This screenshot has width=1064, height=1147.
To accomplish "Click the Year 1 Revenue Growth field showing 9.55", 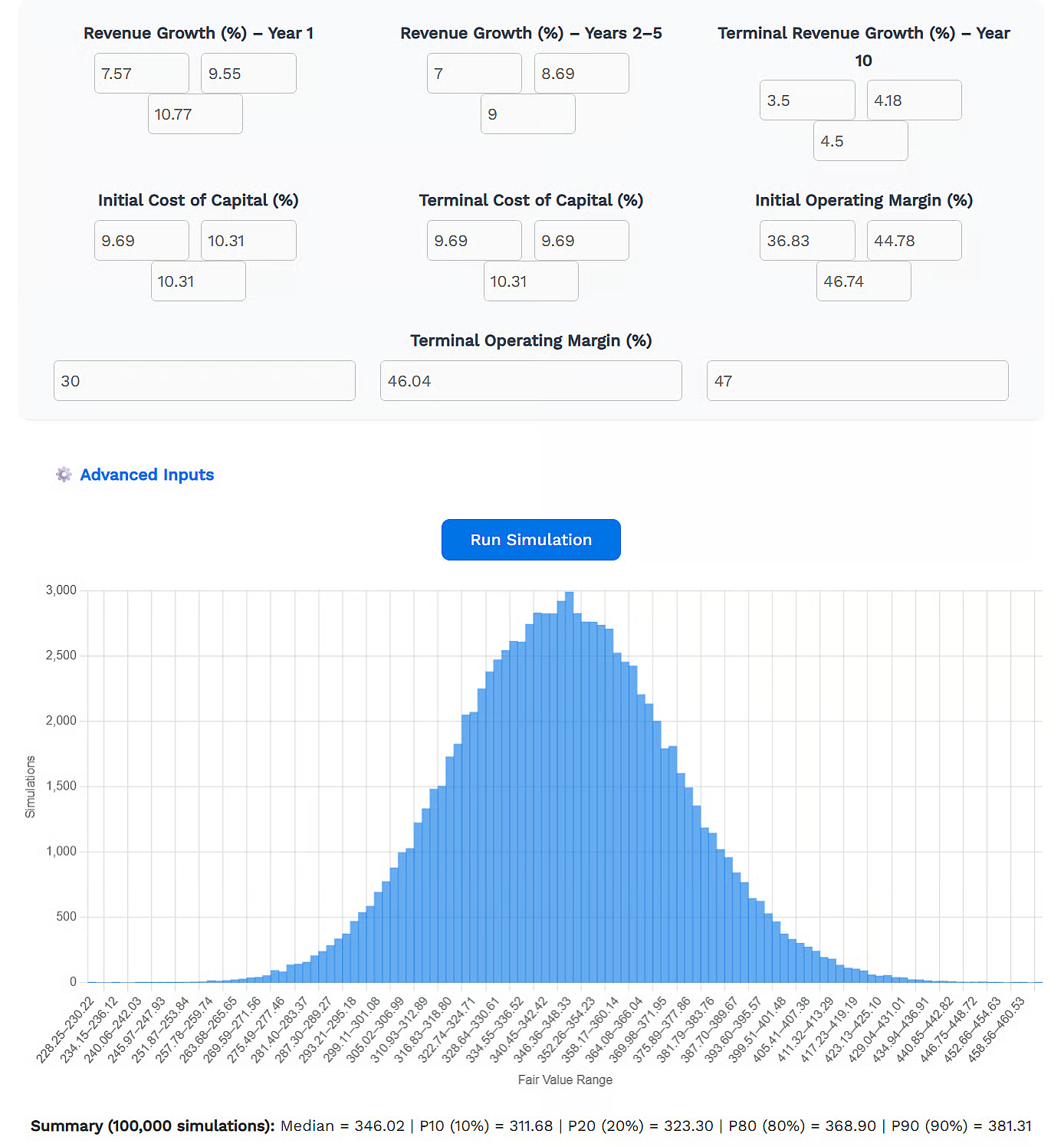I will click(x=248, y=74).
